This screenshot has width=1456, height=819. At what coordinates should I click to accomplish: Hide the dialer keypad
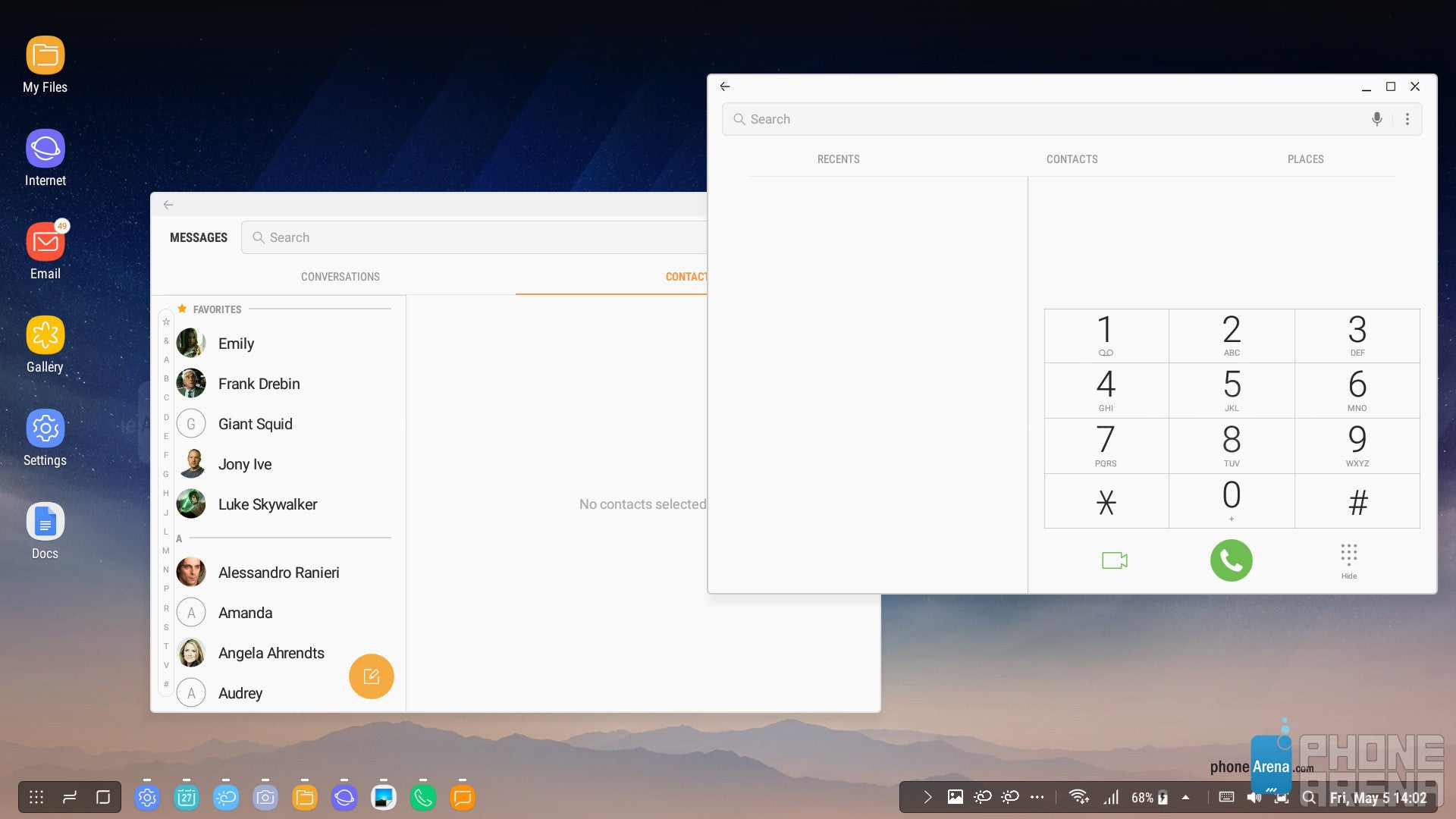coord(1350,559)
